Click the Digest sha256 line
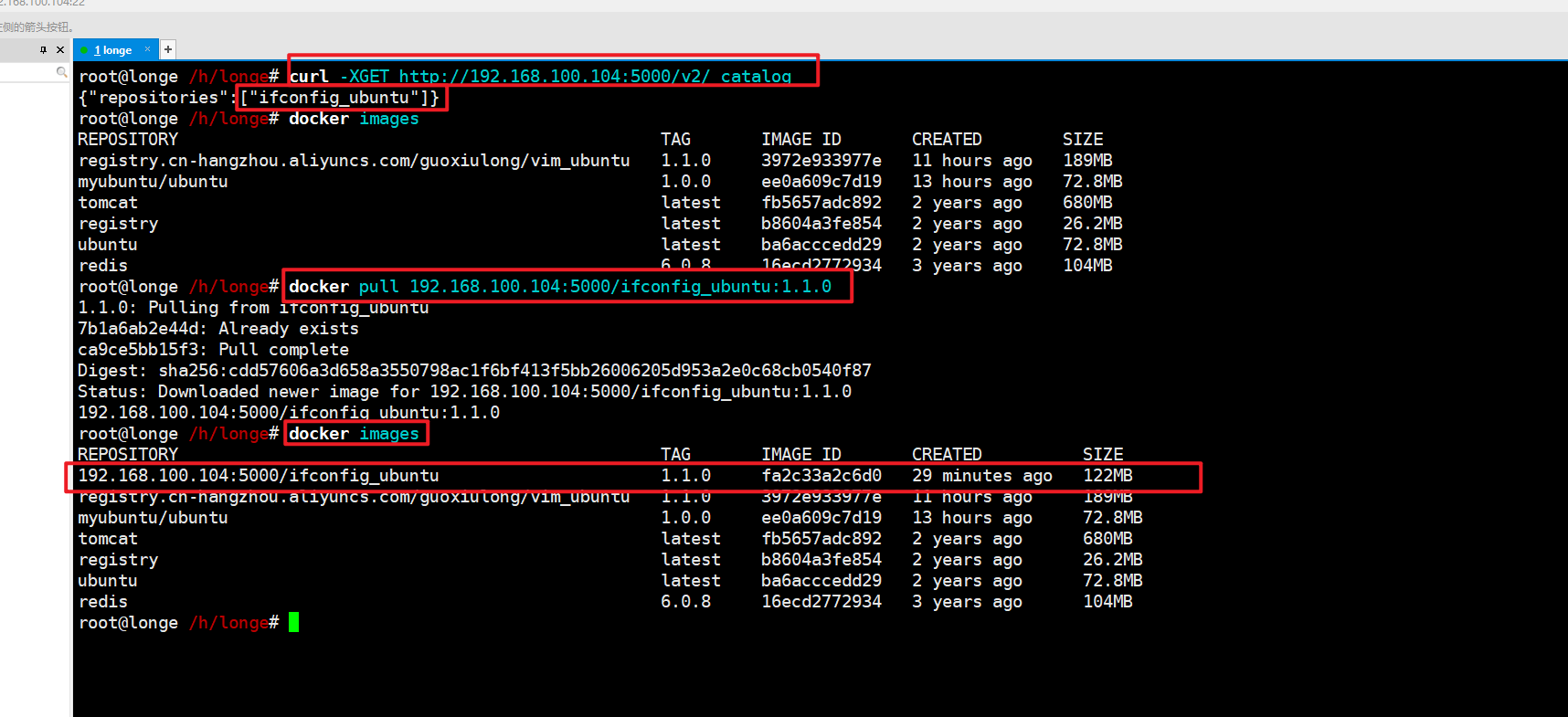The width and height of the screenshot is (1568, 717). tap(474, 371)
